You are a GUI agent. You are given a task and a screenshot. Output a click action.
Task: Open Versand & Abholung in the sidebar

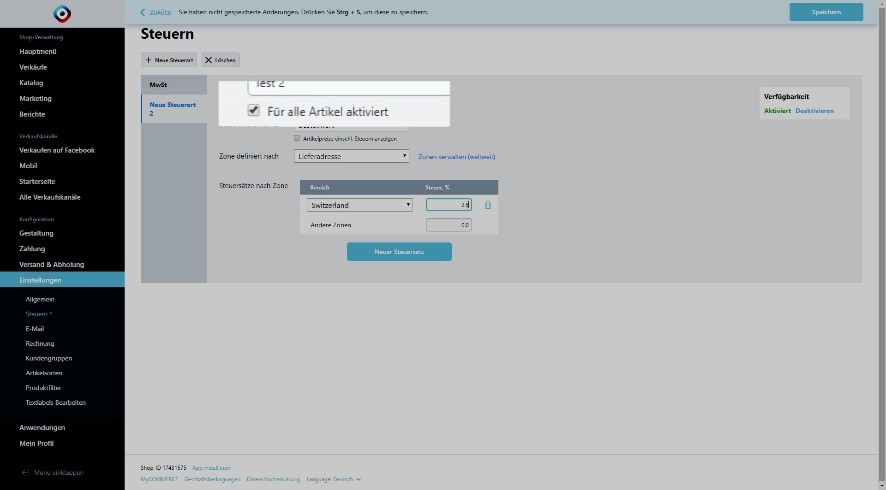coord(51,264)
